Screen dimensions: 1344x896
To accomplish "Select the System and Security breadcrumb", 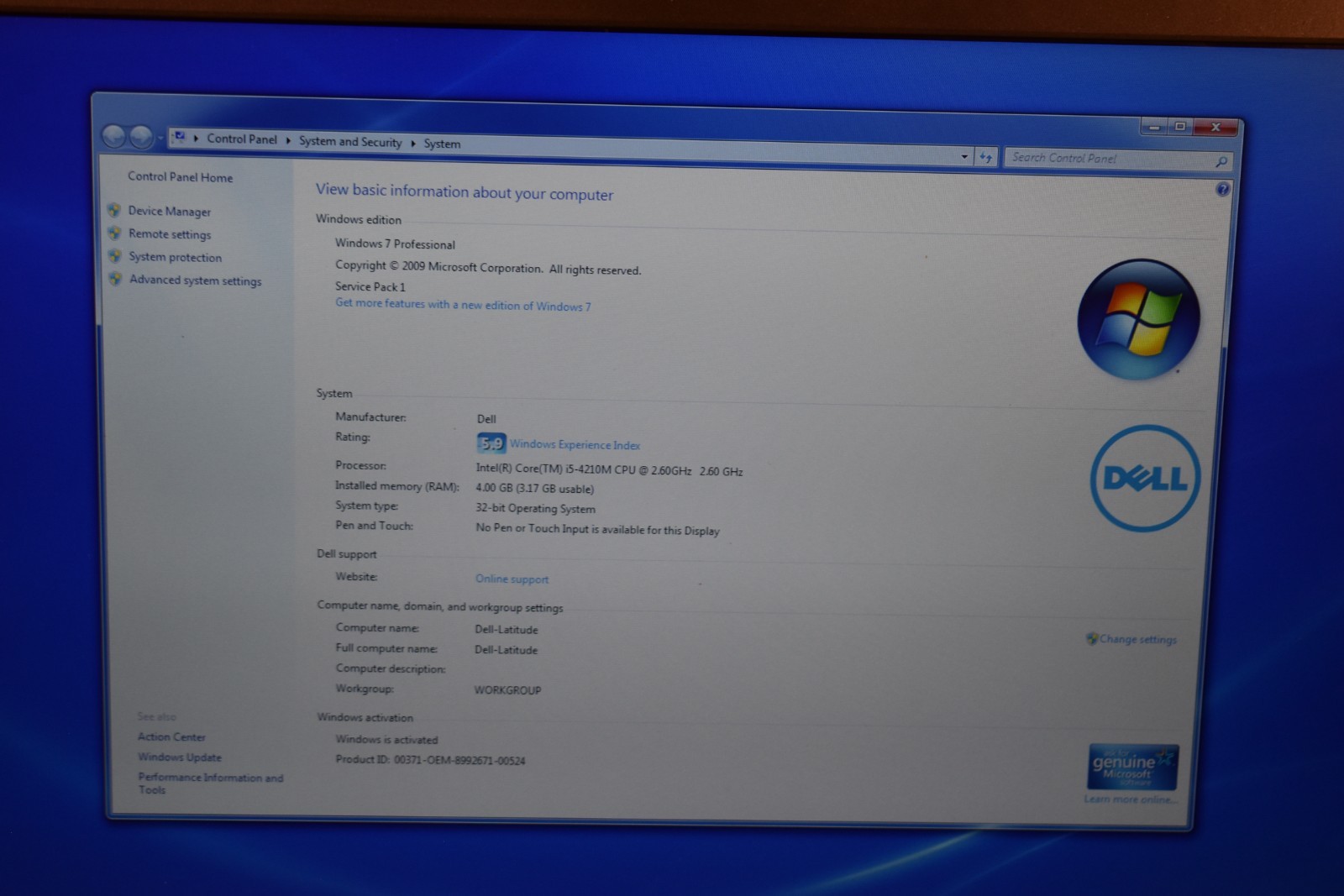I will (x=350, y=142).
